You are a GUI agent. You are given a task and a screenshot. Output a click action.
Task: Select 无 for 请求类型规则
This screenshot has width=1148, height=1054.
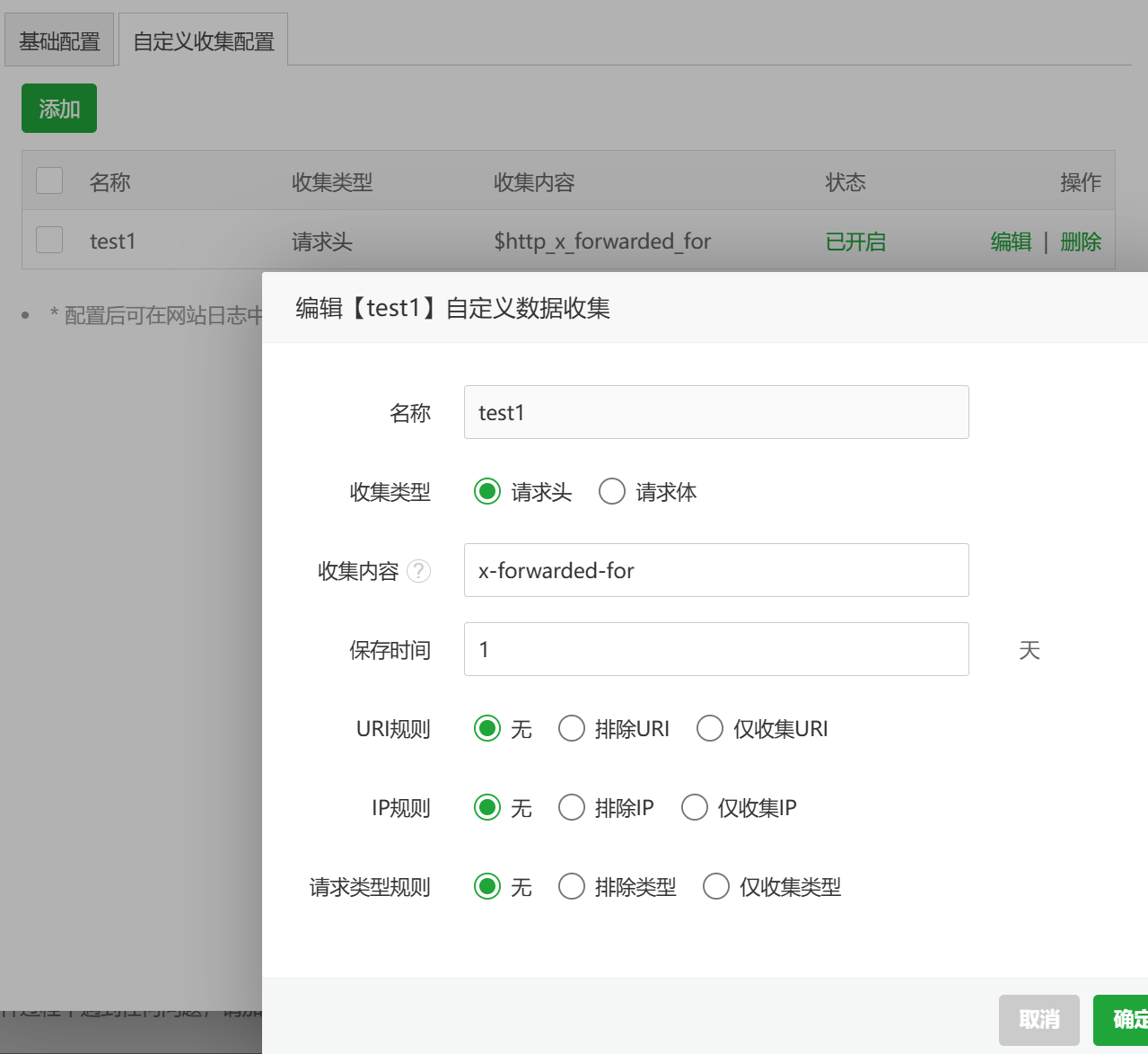point(487,886)
